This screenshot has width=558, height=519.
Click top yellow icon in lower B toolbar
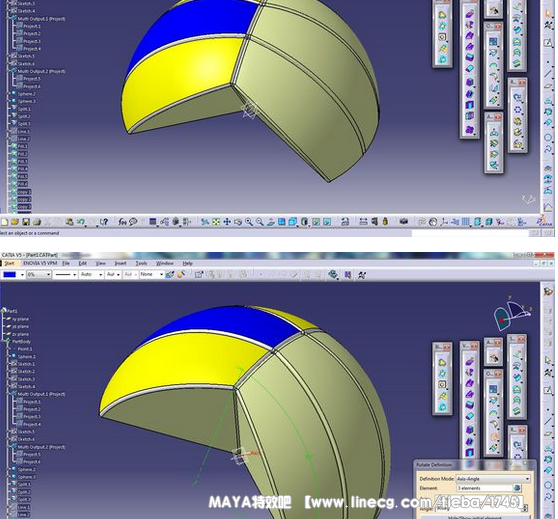tap(442, 362)
